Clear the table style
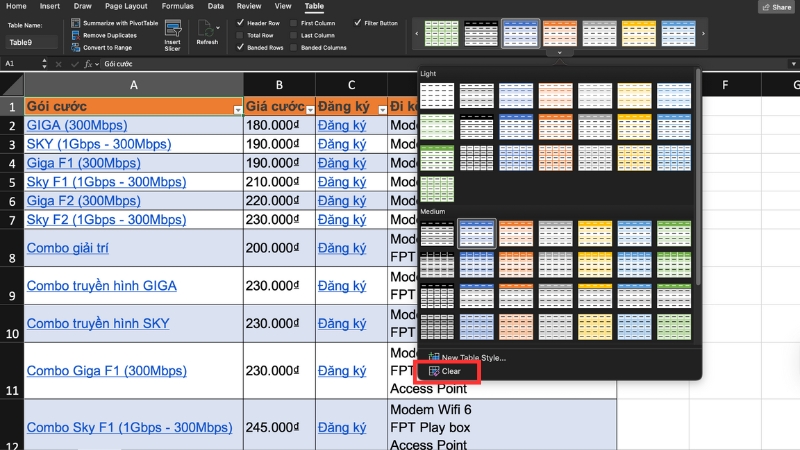The image size is (800, 450). pyautogui.click(x=450, y=371)
